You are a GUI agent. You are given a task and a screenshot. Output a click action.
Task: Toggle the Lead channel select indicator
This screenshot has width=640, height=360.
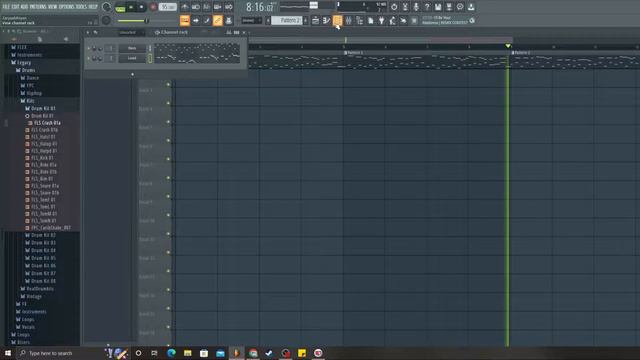(150, 58)
